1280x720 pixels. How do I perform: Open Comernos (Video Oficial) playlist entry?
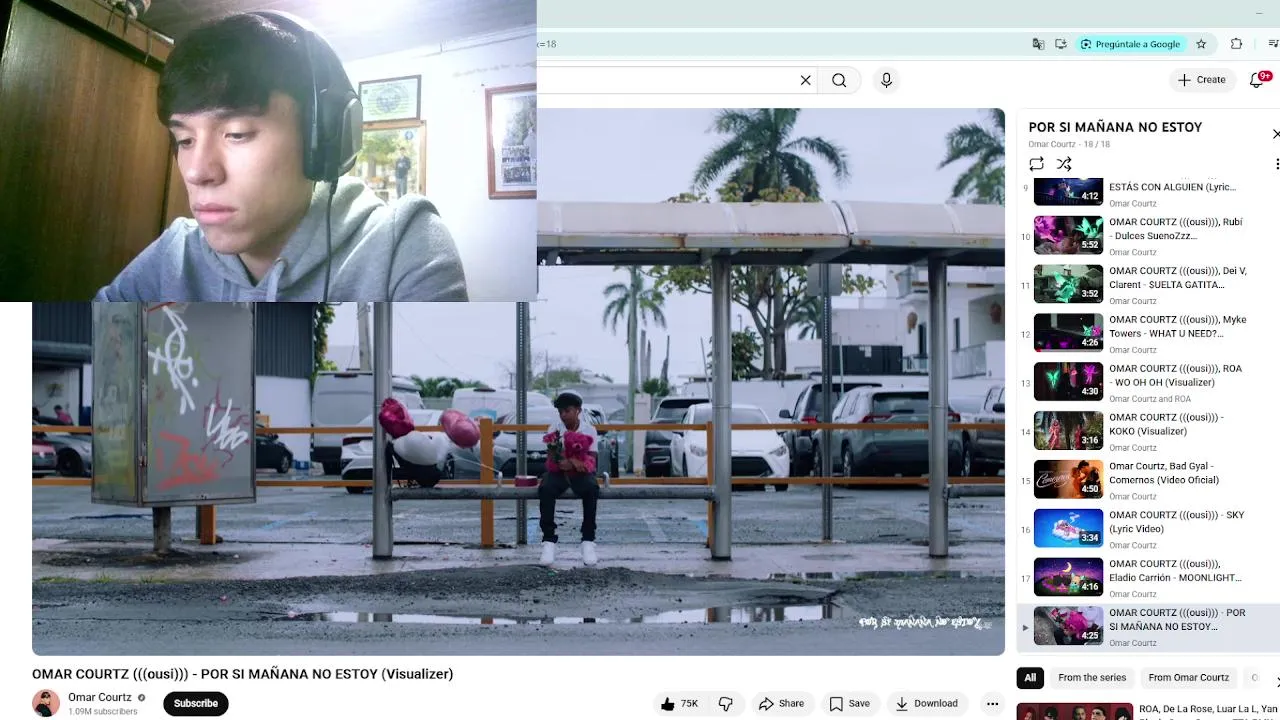click(x=1147, y=480)
